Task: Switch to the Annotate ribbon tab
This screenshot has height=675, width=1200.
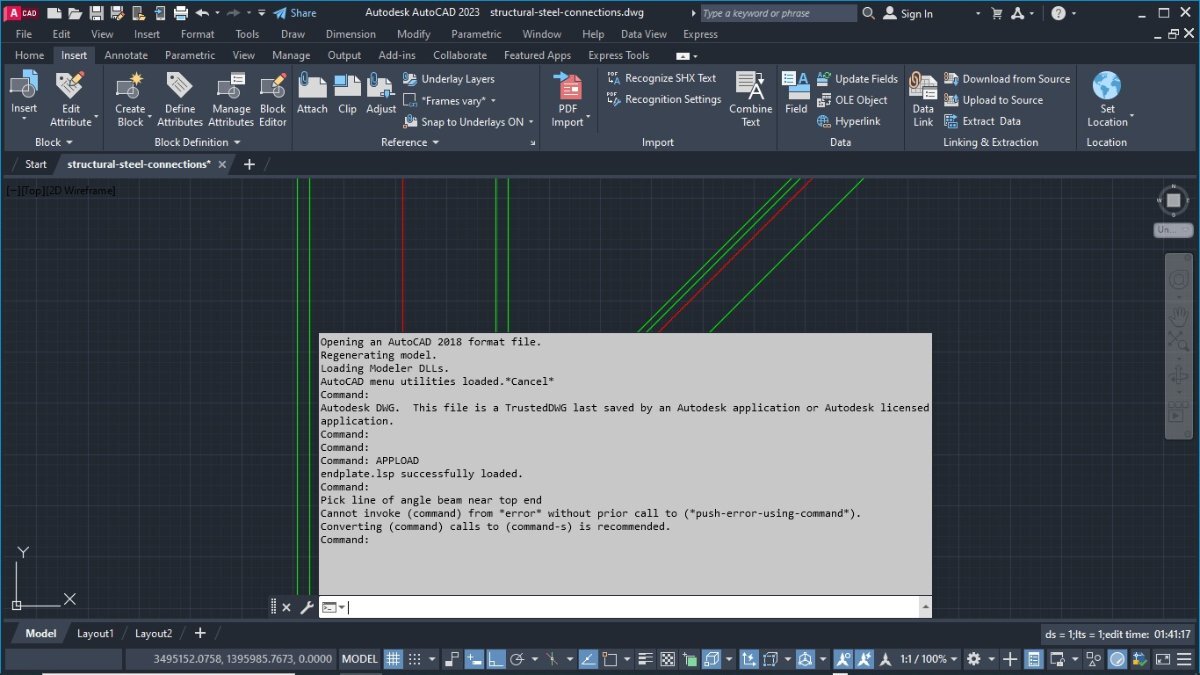Action: coord(126,55)
